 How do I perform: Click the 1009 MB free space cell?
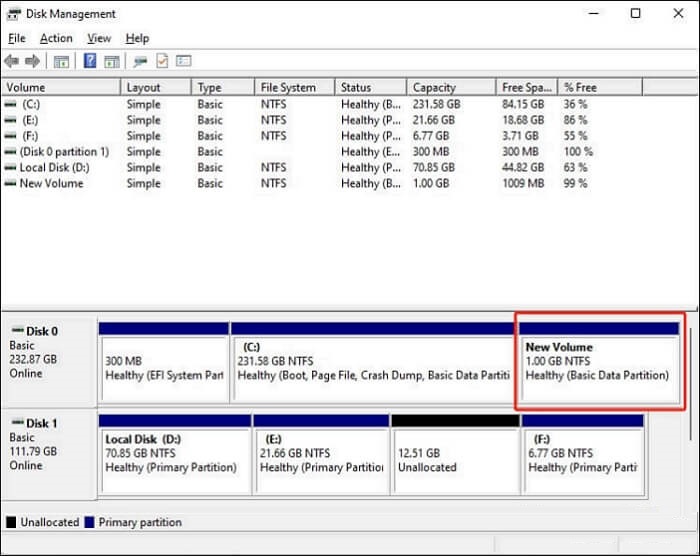tap(523, 183)
